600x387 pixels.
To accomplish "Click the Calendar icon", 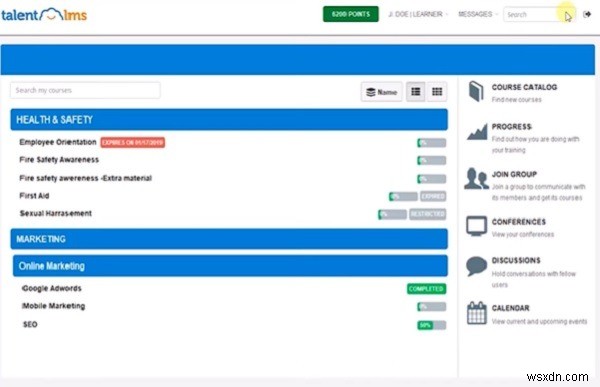I will (476, 313).
